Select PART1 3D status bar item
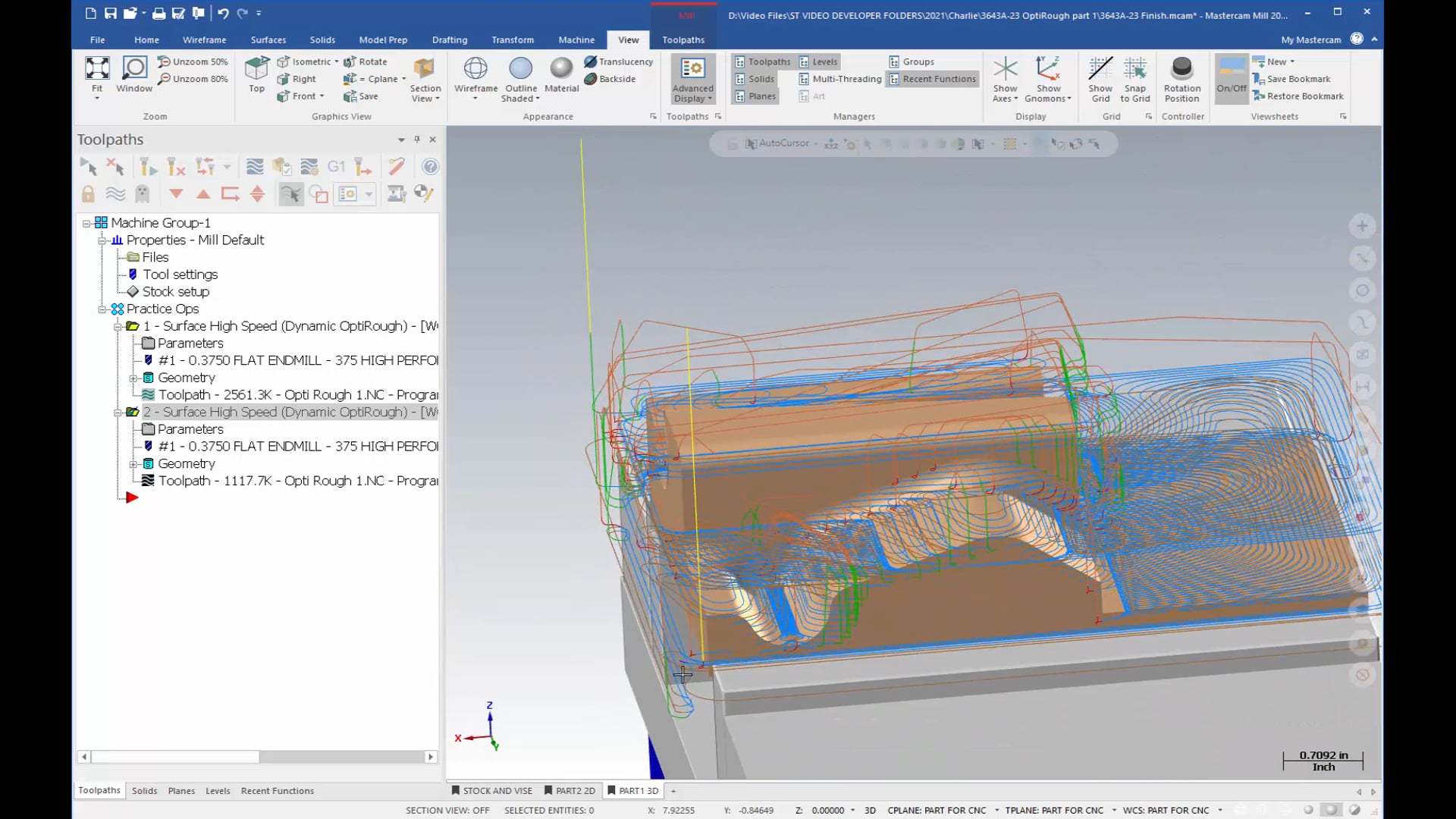This screenshot has height=819, width=1456. (x=634, y=790)
